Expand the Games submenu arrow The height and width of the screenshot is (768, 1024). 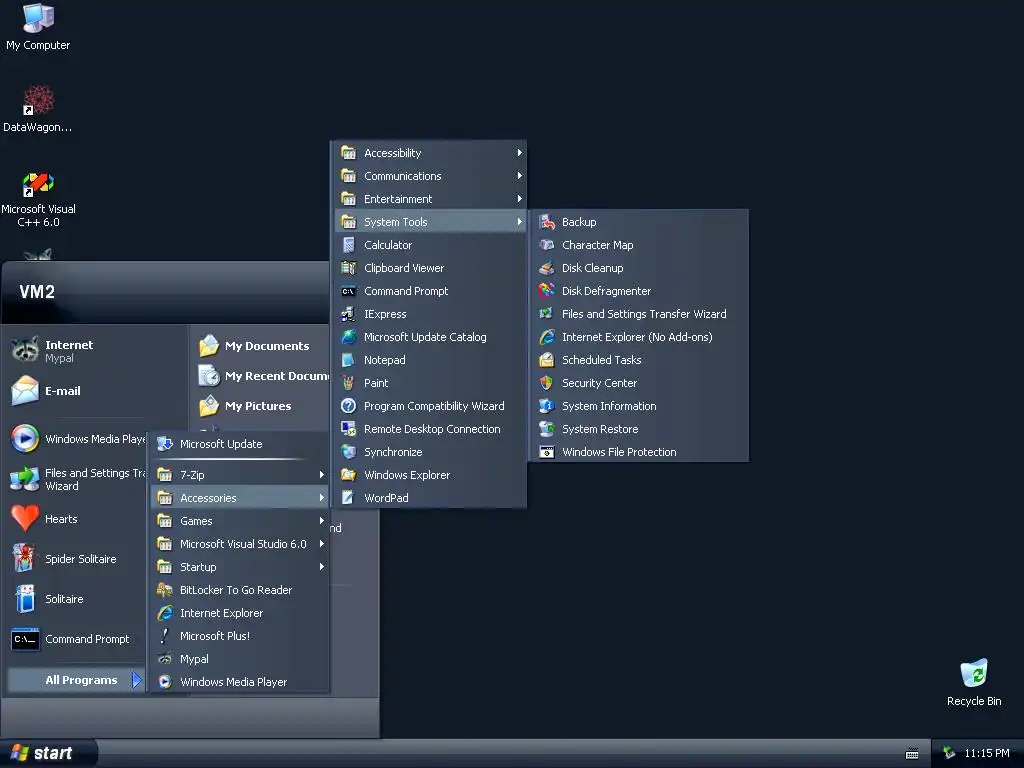coord(321,520)
